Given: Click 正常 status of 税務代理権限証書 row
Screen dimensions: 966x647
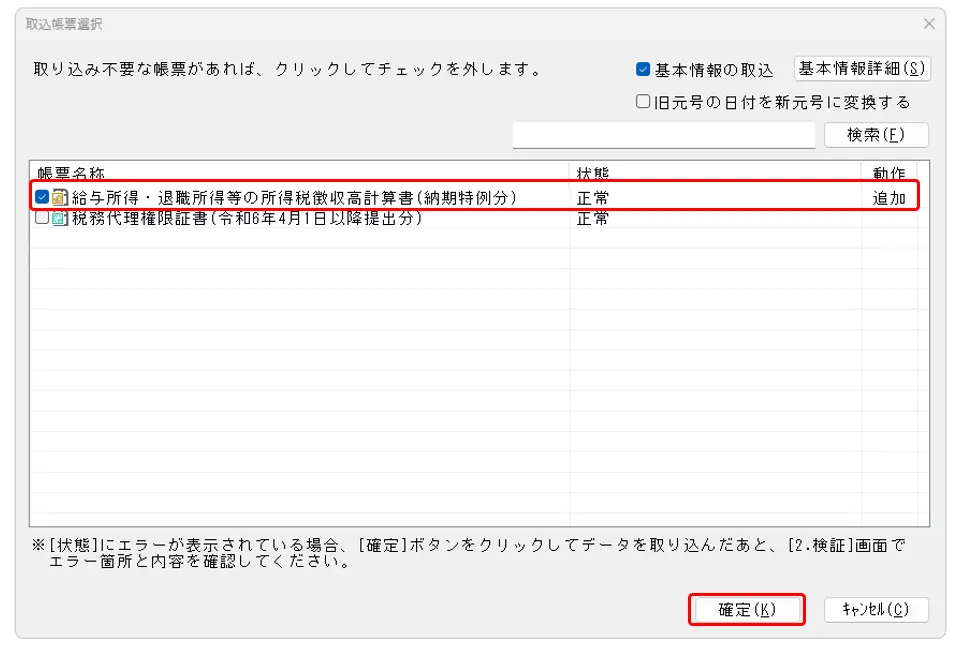Looking at the screenshot, I should 593,218.
